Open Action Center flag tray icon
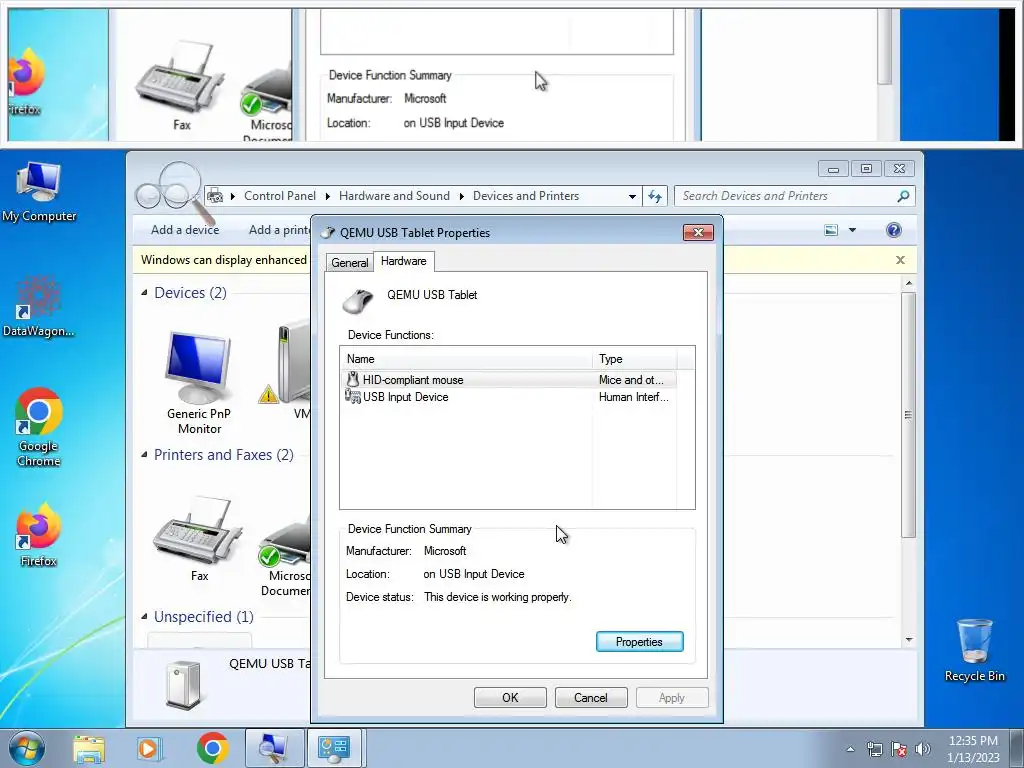 pos(899,749)
